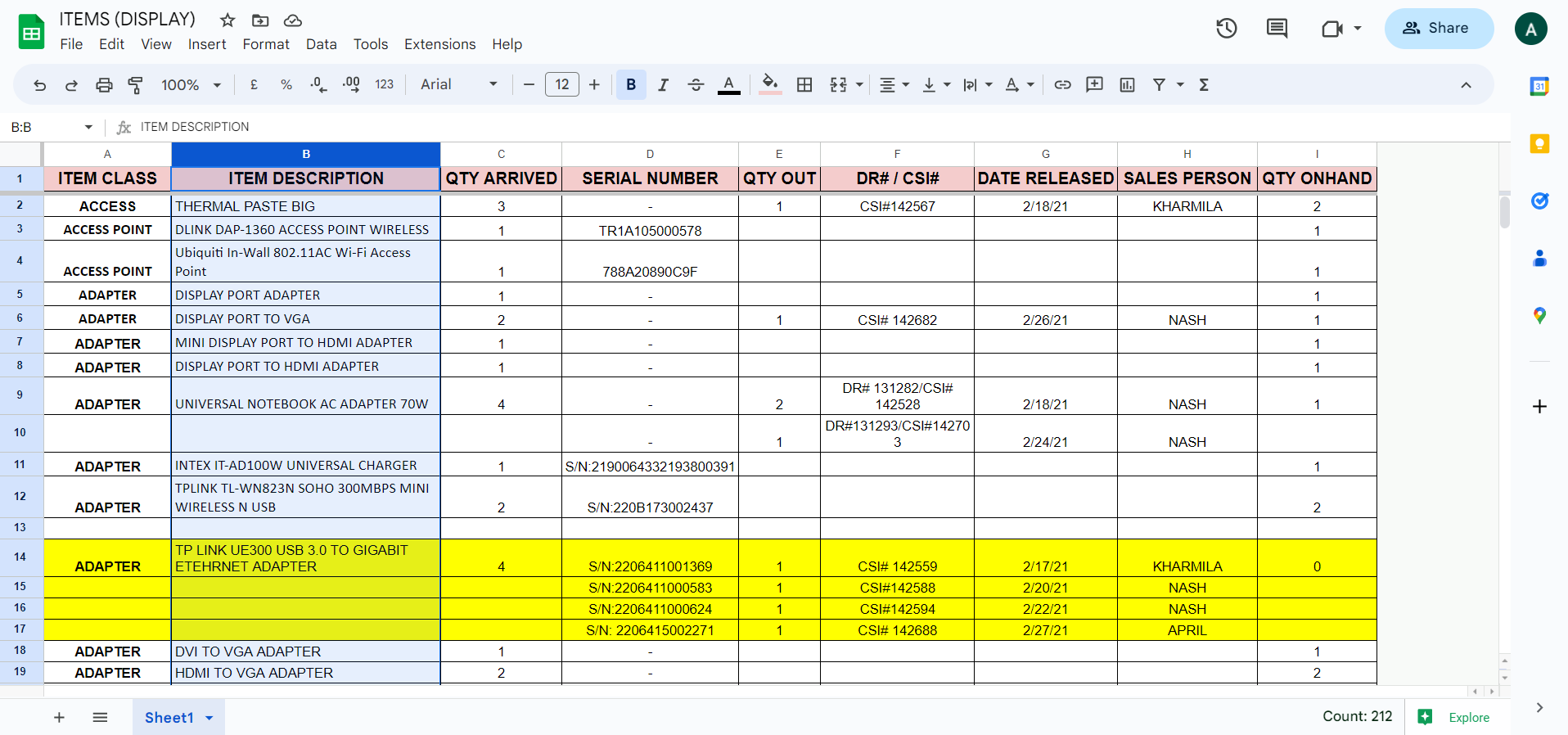Apply percent format icon
Screen dimensions: 1568x735
[286, 84]
